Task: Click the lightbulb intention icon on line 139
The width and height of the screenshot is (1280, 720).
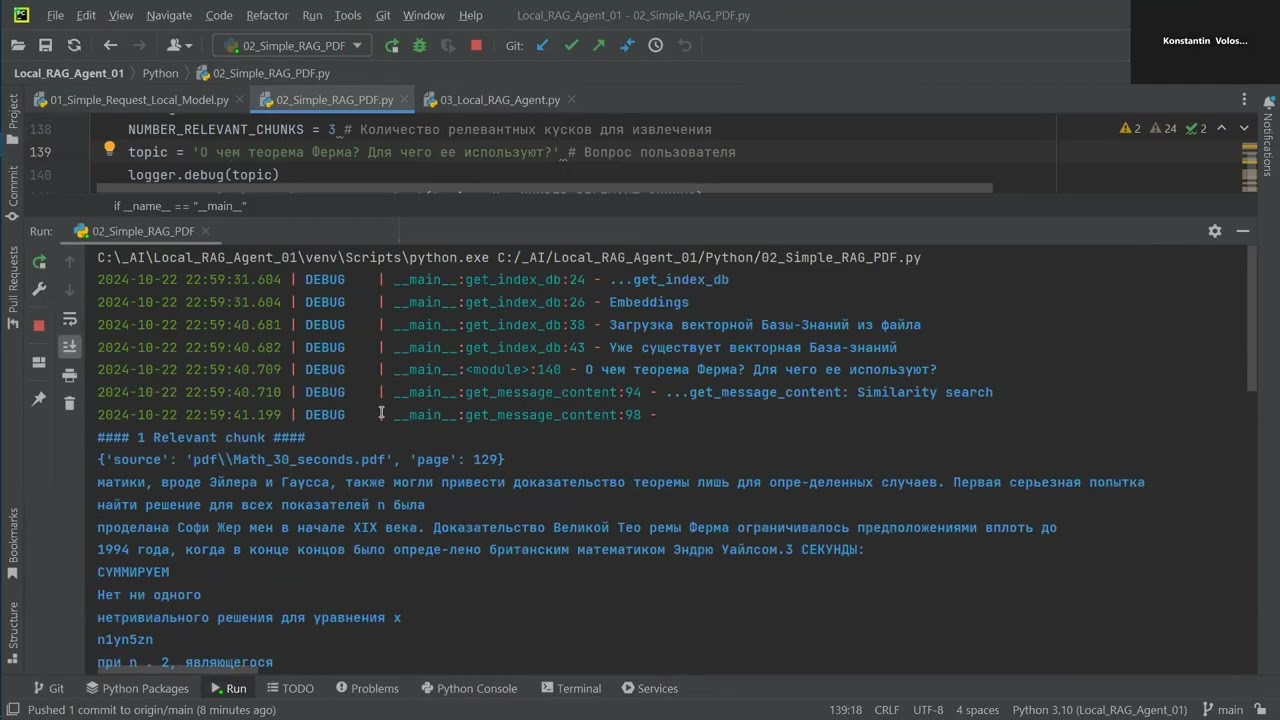Action: tap(110, 150)
